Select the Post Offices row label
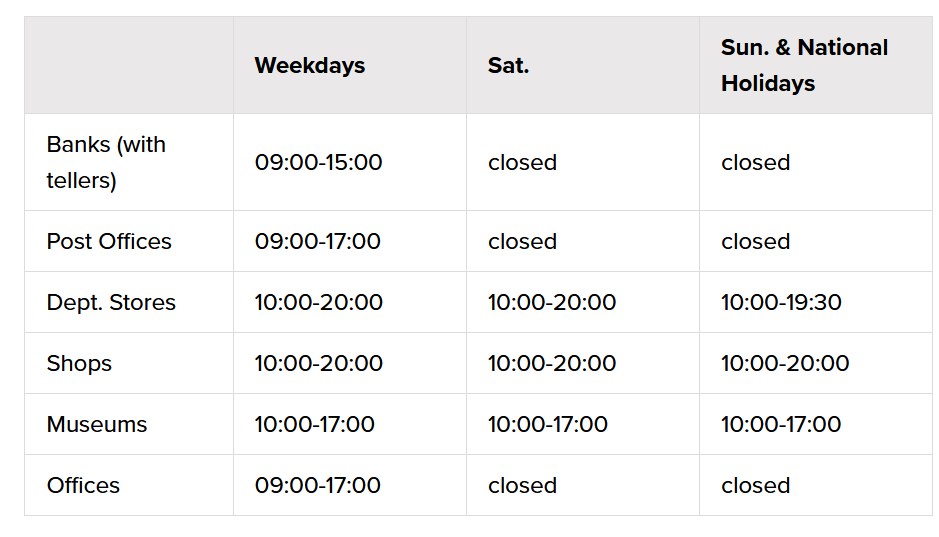This screenshot has height=537, width=939. [x=109, y=242]
